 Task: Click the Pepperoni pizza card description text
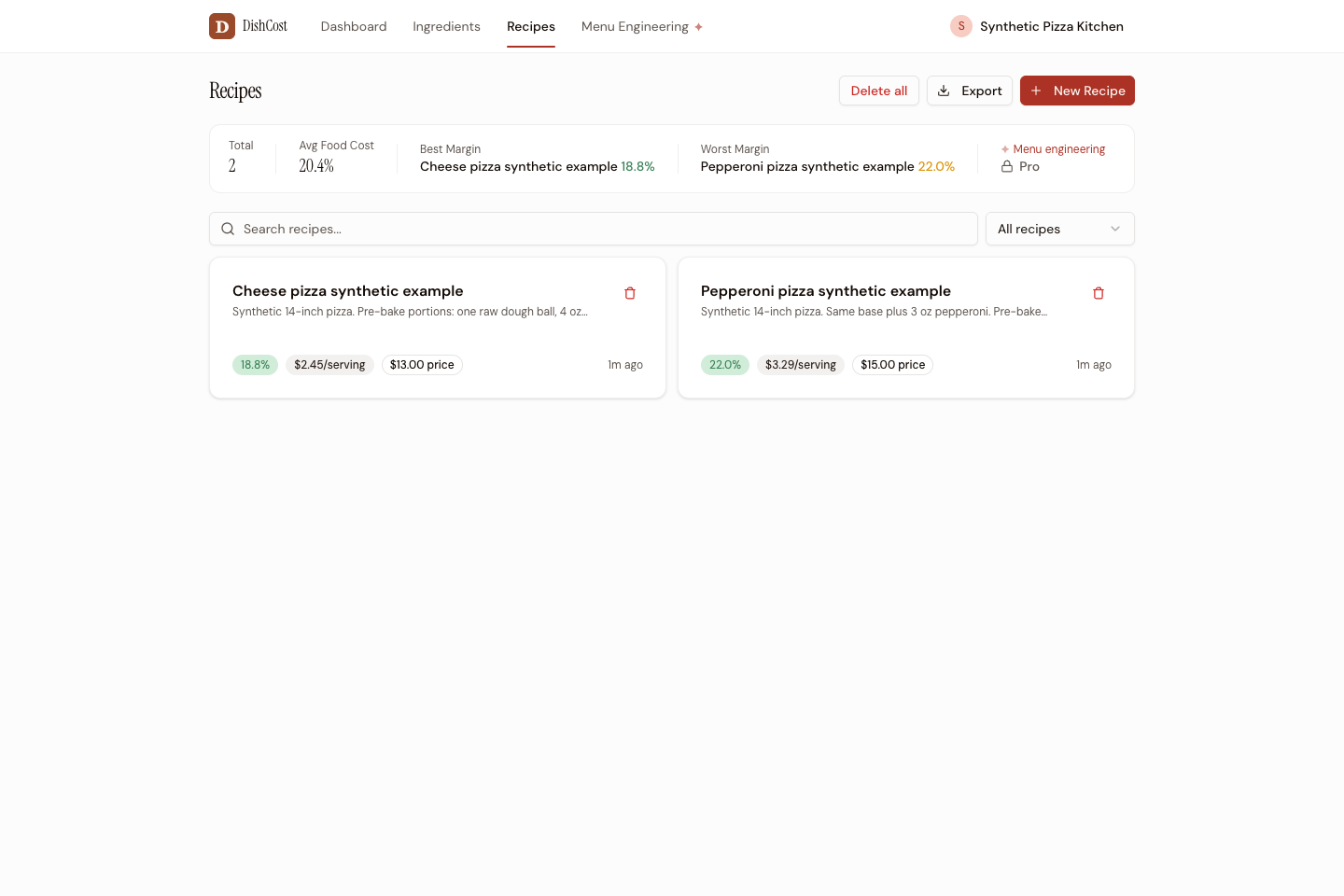(874, 312)
